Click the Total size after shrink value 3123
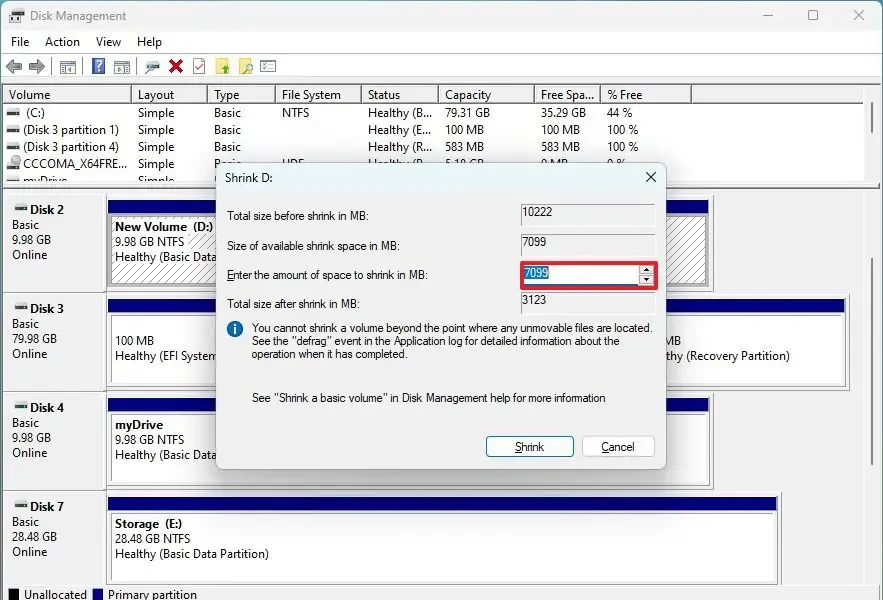This screenshot has height=600, width=883. (x=587, y=301)
